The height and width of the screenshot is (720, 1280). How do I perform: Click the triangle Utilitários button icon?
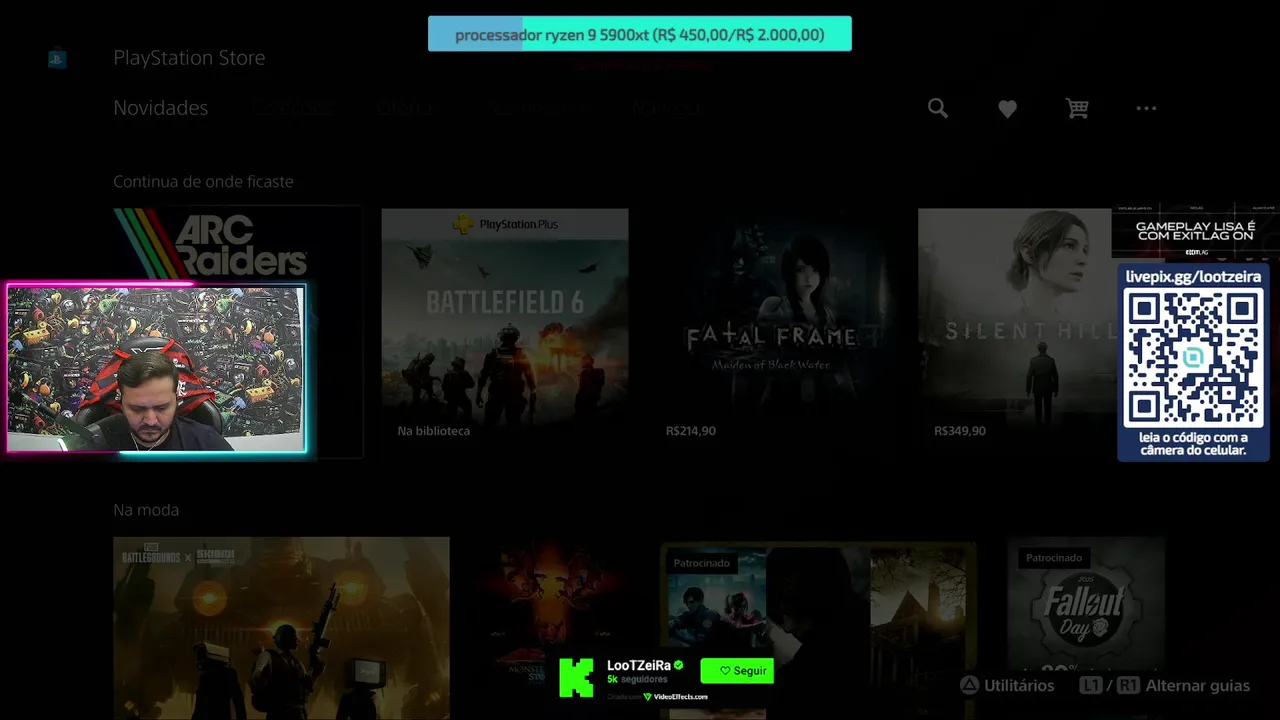[969, 686]
